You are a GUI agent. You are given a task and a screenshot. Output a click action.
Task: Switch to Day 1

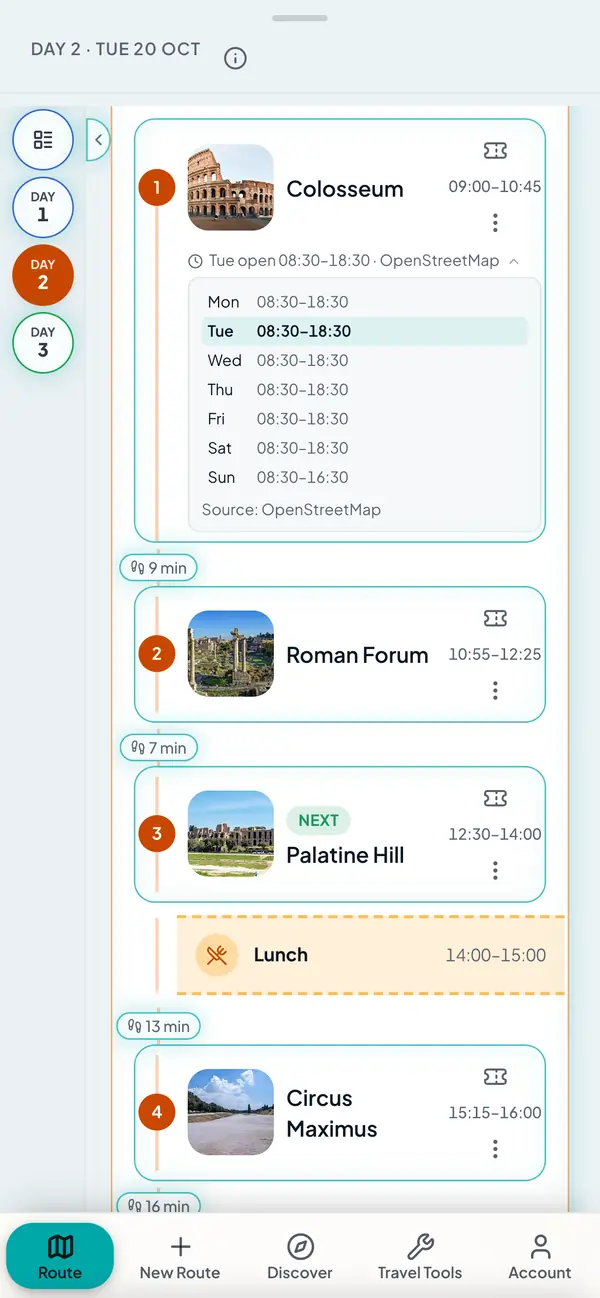point(43,207)
